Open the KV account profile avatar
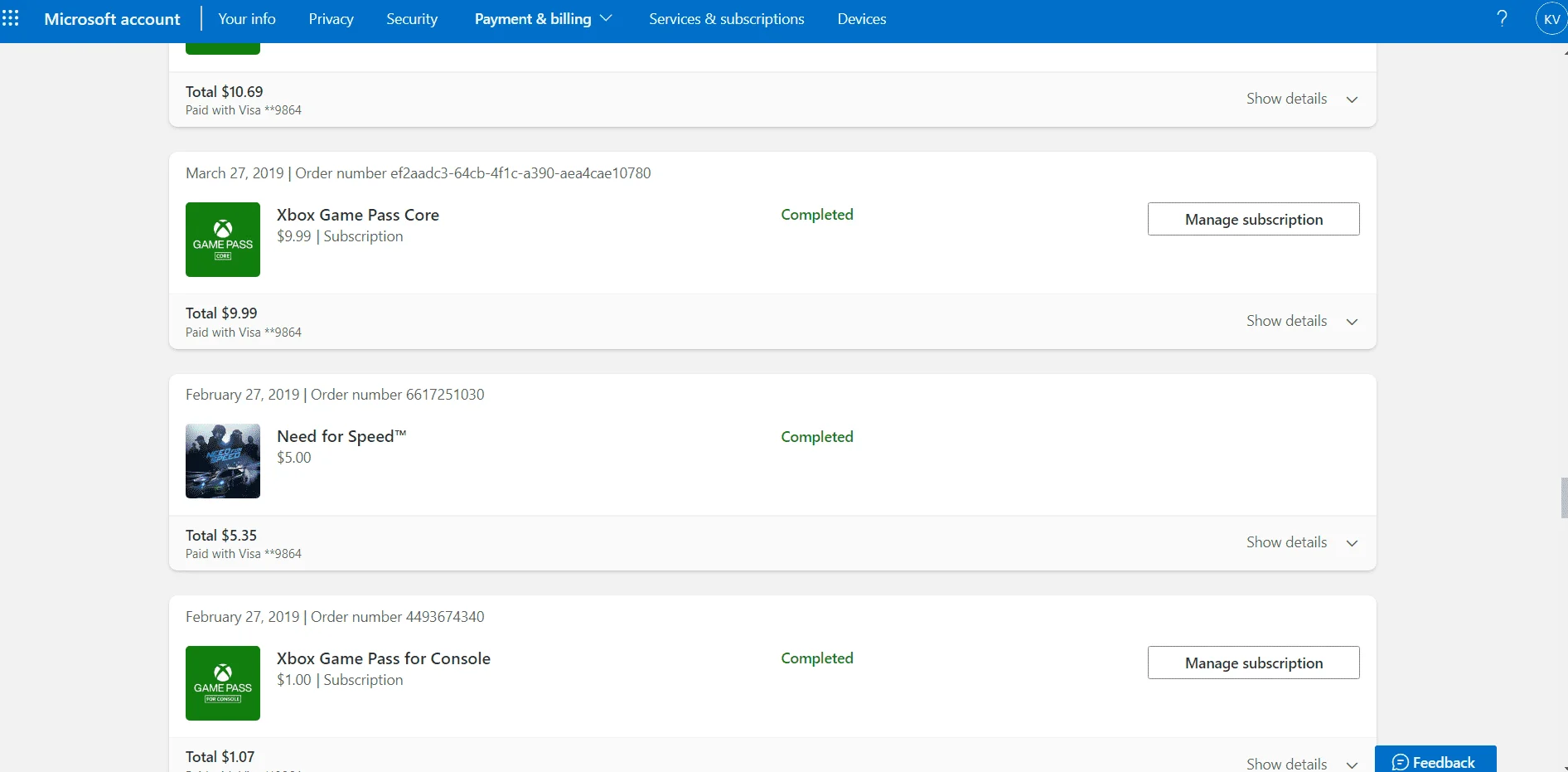 [1551, 19]
